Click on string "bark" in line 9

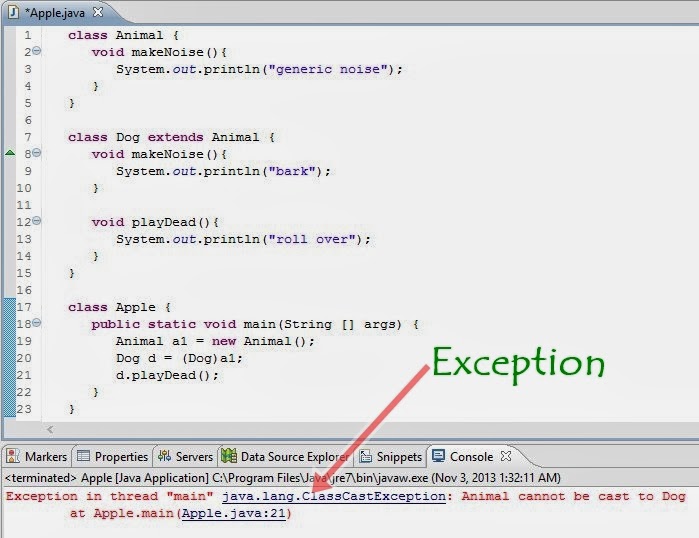[292, 171]
